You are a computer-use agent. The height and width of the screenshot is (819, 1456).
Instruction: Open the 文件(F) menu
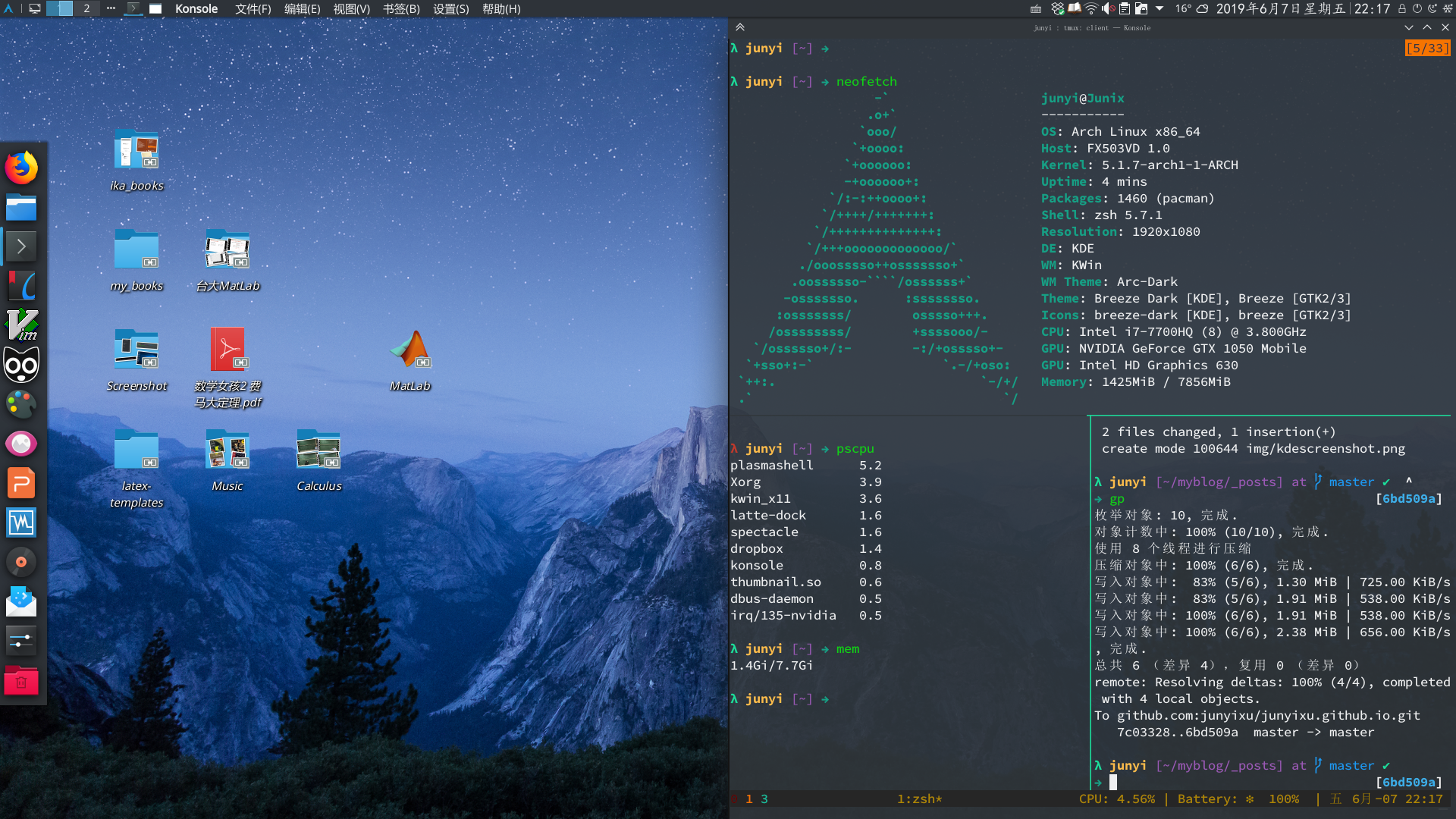tap(253, 9)
